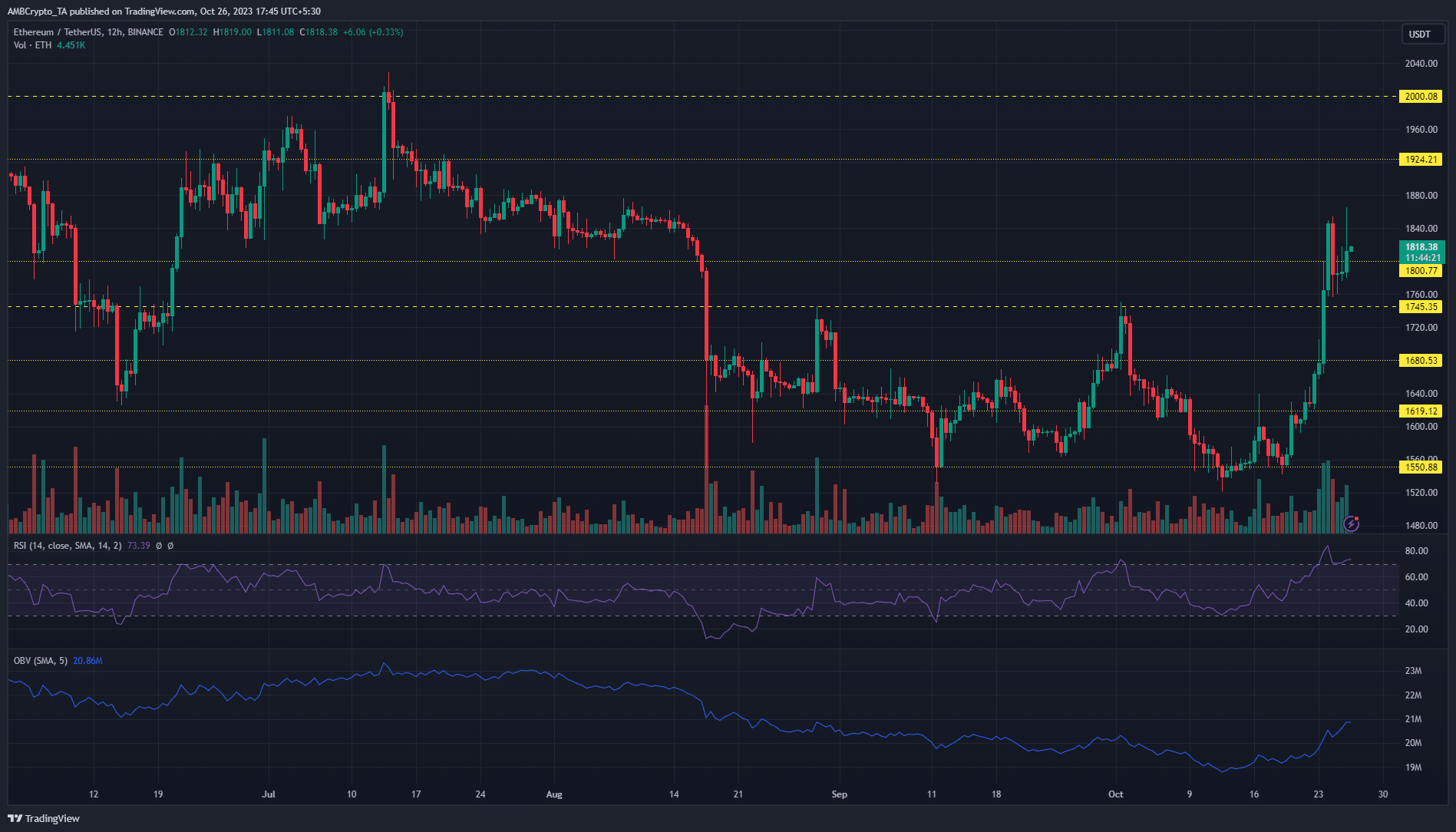Select the 1745.35 price level label
This screenshot has height=832, width=1456.
pos(1421,307)
